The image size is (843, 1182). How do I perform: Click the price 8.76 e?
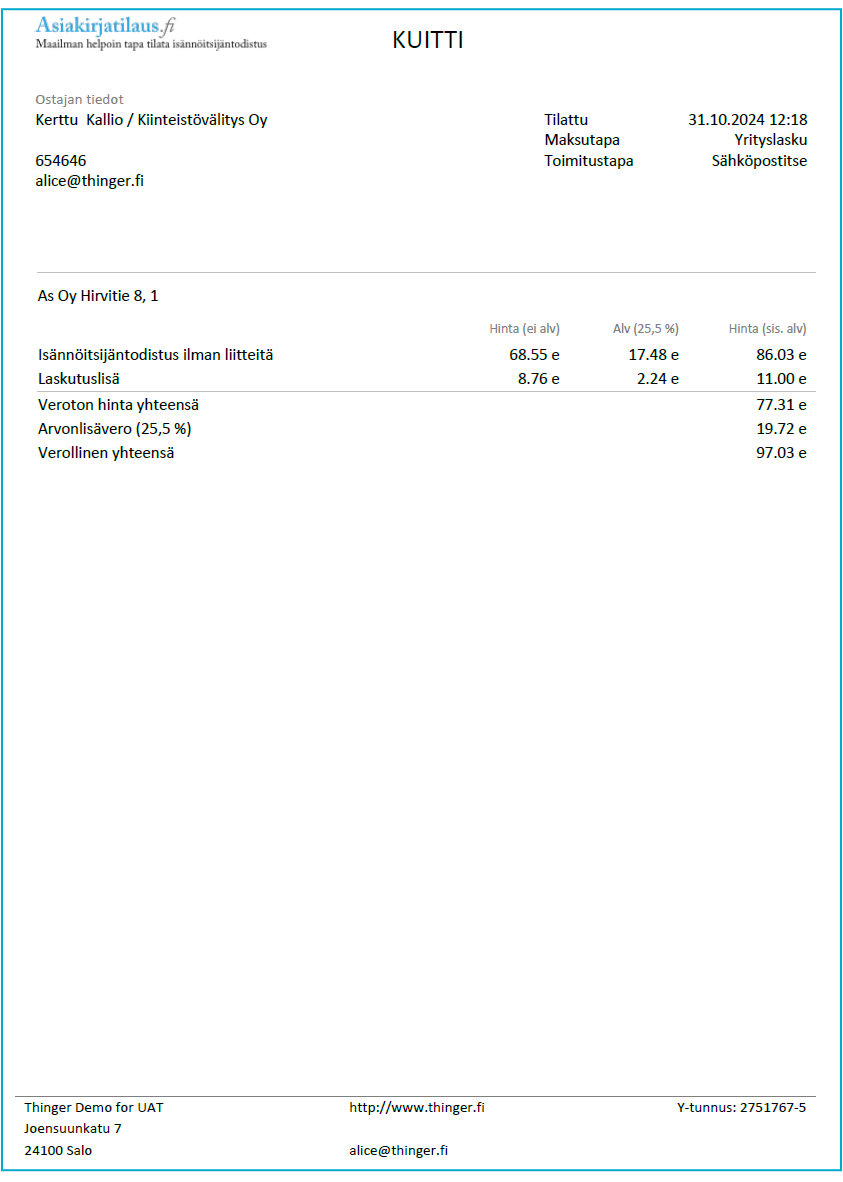538,379
